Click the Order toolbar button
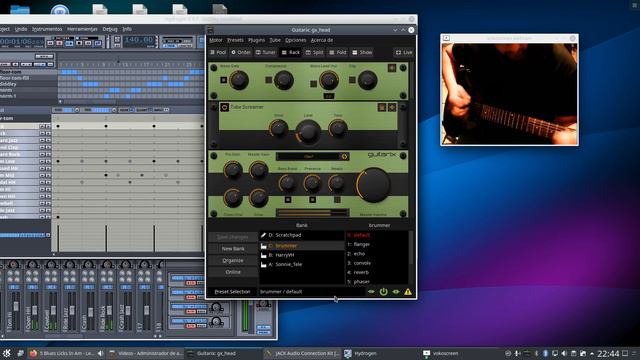The width and height of the screenshot is (640, 360). [x=241, y=52]
